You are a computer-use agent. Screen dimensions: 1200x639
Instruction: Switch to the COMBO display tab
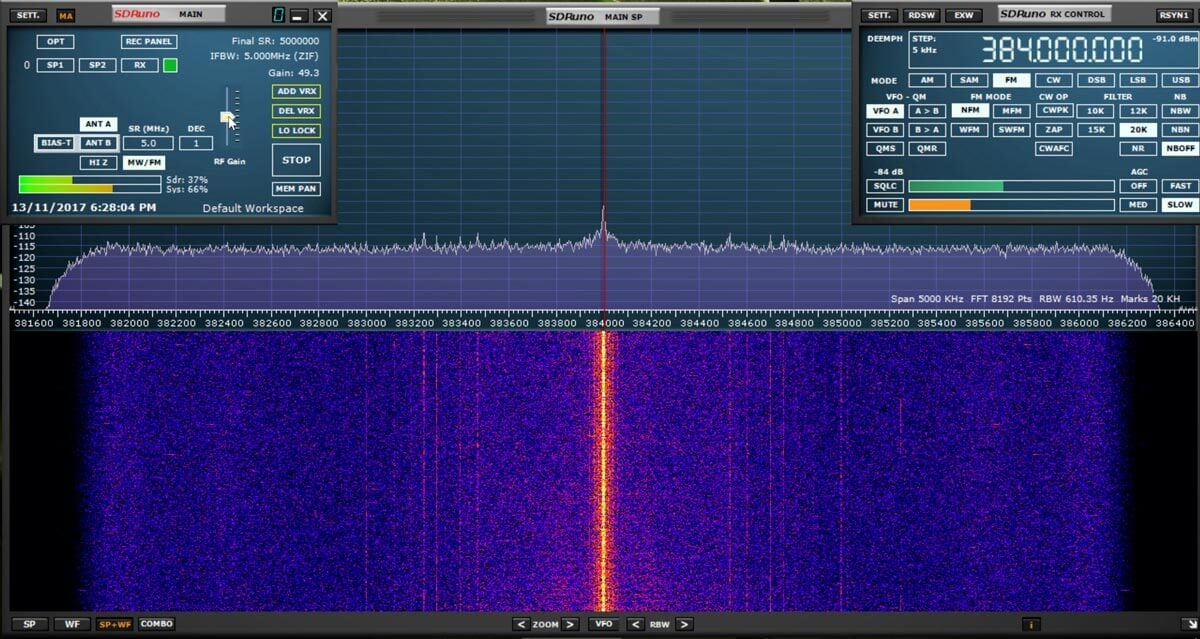[156, 623]
